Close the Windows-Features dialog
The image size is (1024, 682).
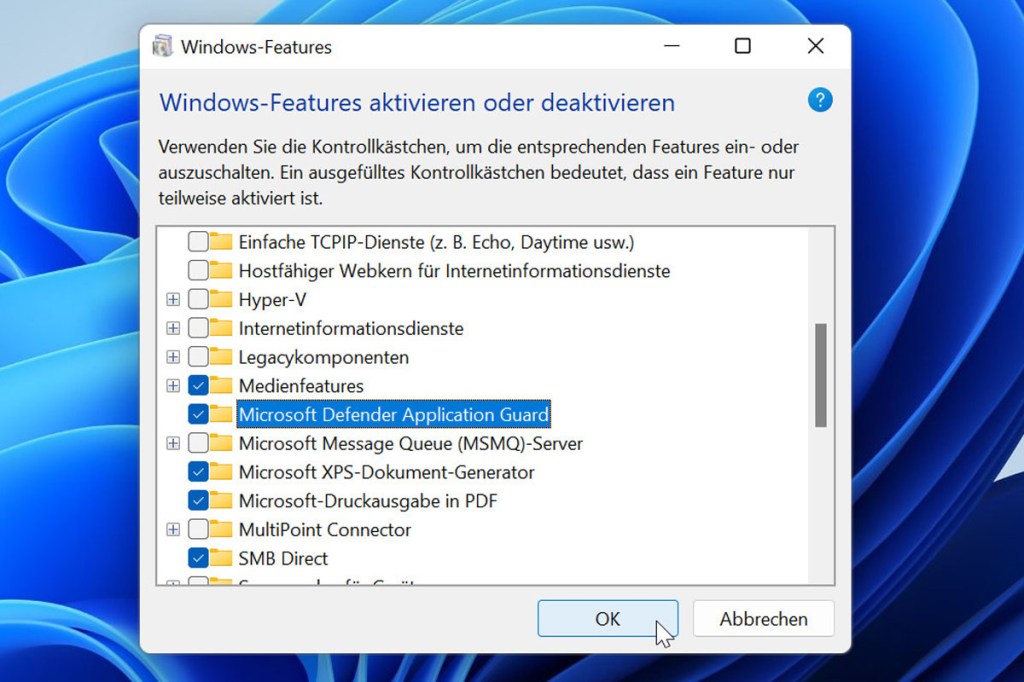[815, 46]
